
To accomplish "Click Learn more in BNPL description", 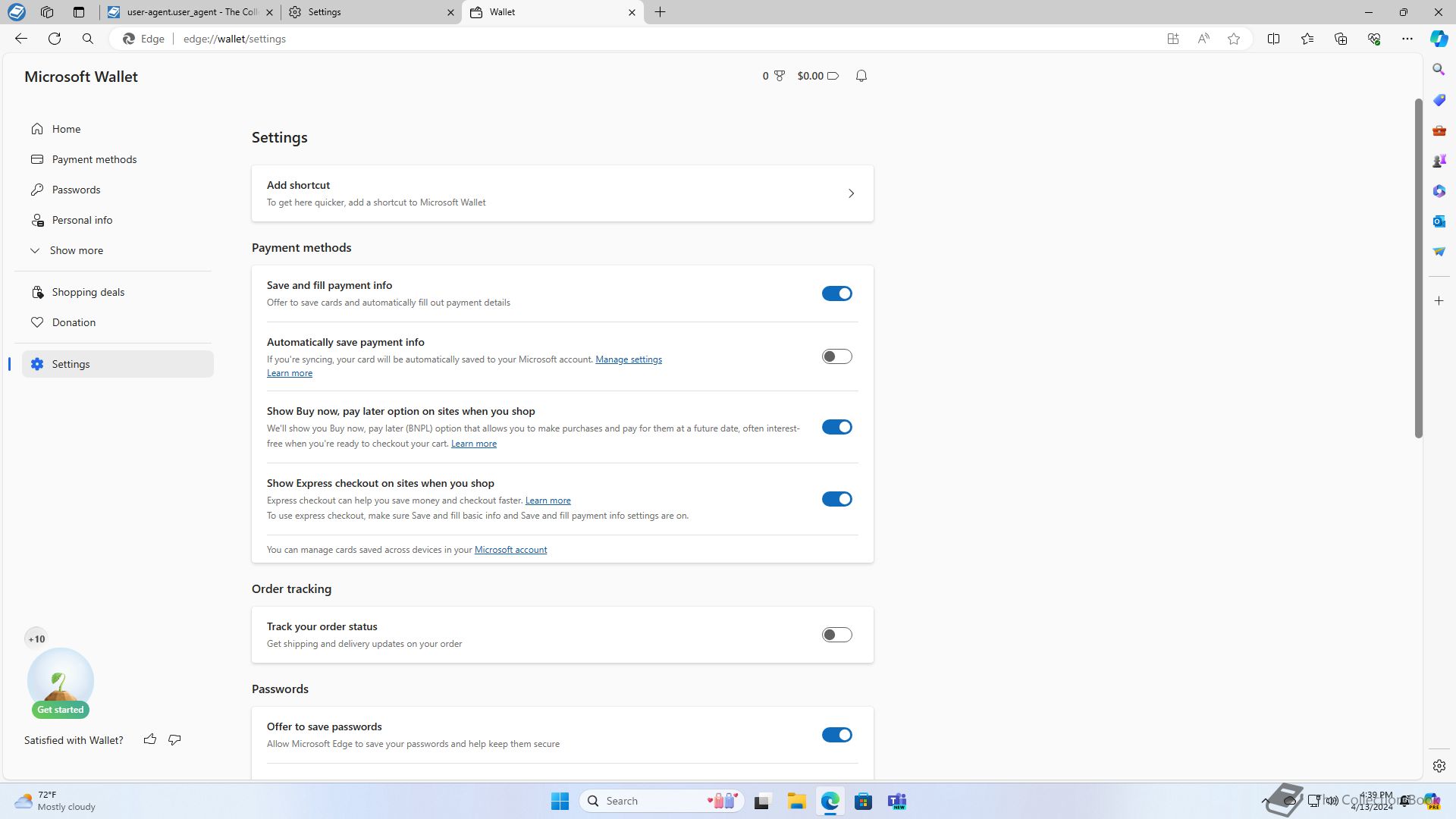I will (474, 444).
